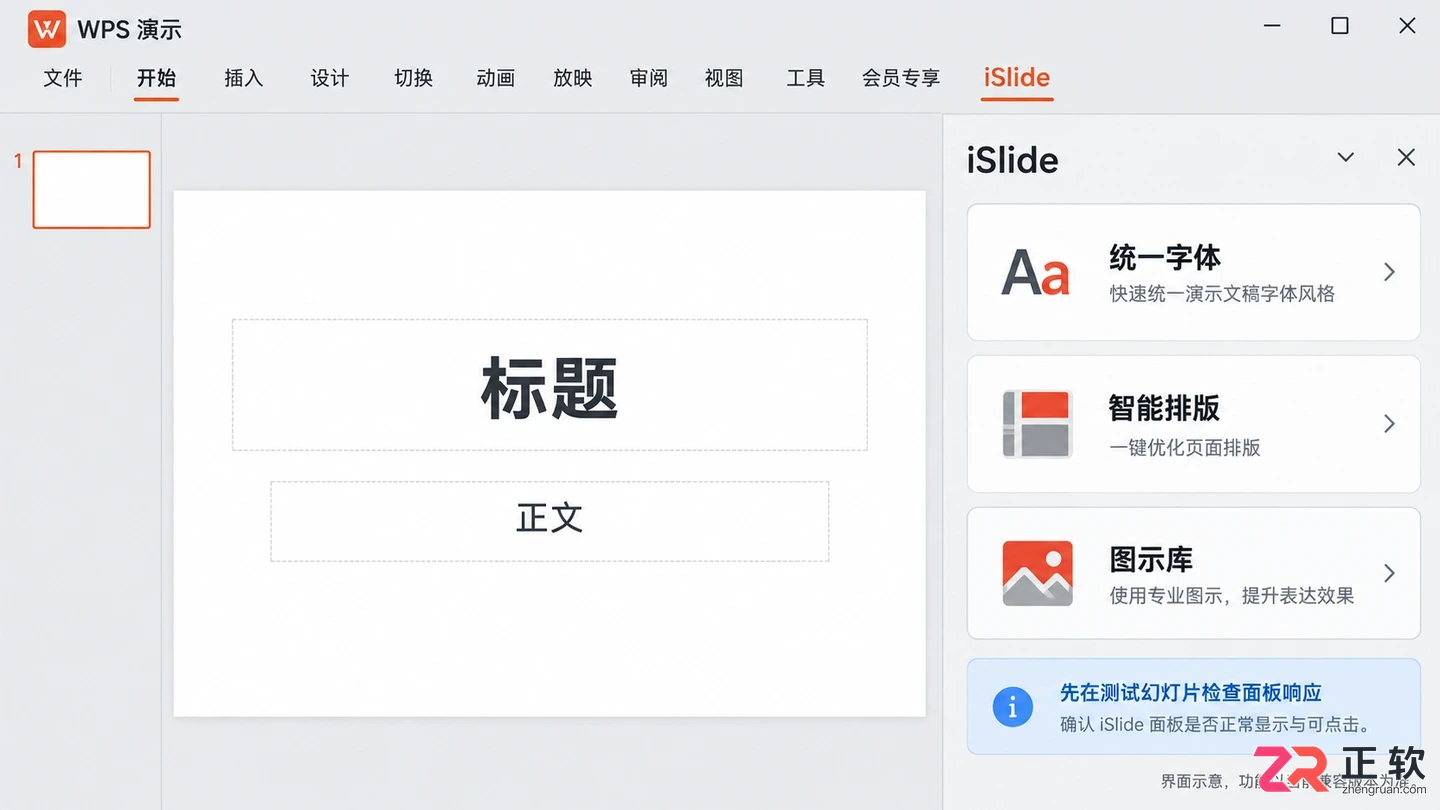Click the iSlide panel heading
Image resolution: width=1440 pixels, height=810 pixels.
(x=1012, y=160)
